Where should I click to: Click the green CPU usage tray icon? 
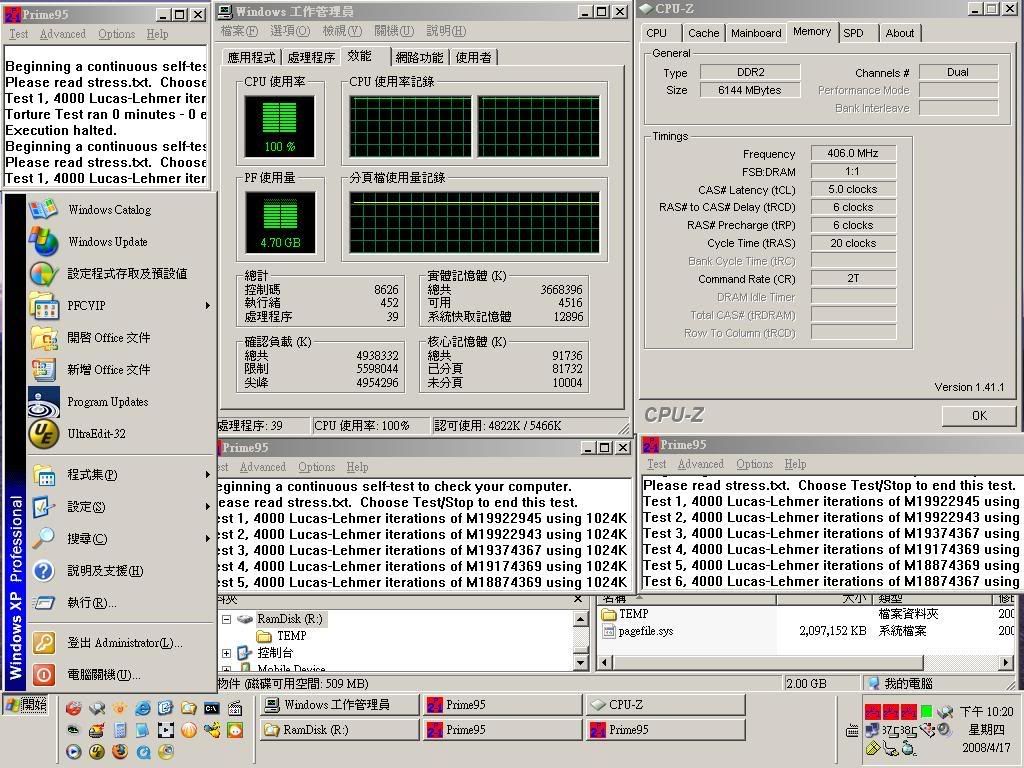click(x=926, y=711)
